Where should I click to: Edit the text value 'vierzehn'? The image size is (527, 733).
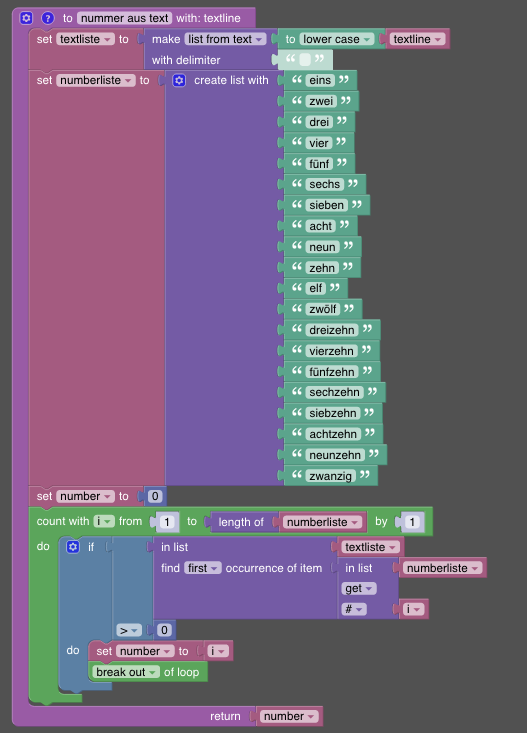click(x=332, y=351)
